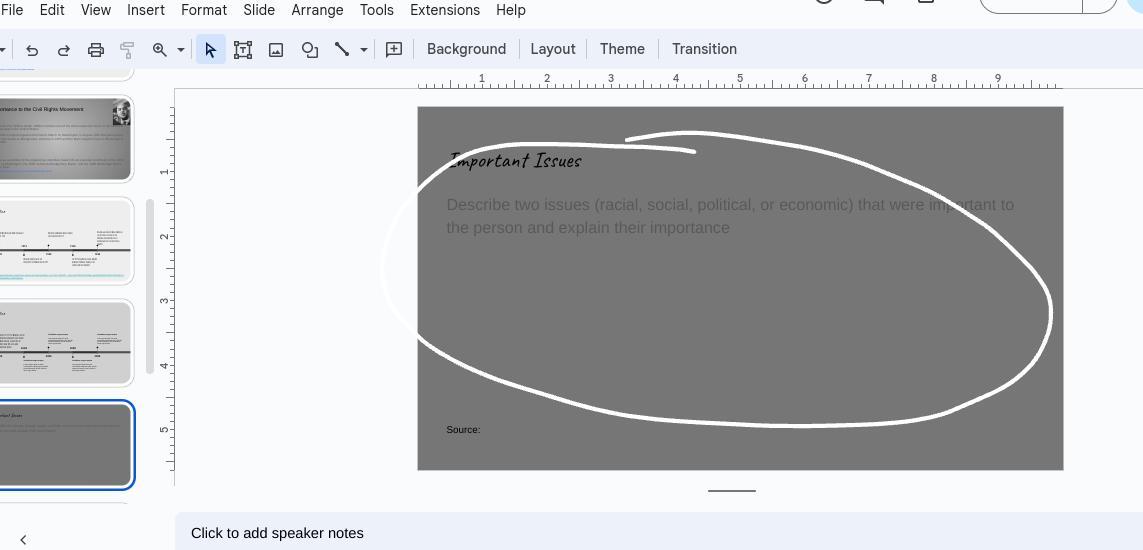Open the line type dropdown arrow
Image resolution: width=1143 pixels, height=550 pixels.
[x=364, y=49]
